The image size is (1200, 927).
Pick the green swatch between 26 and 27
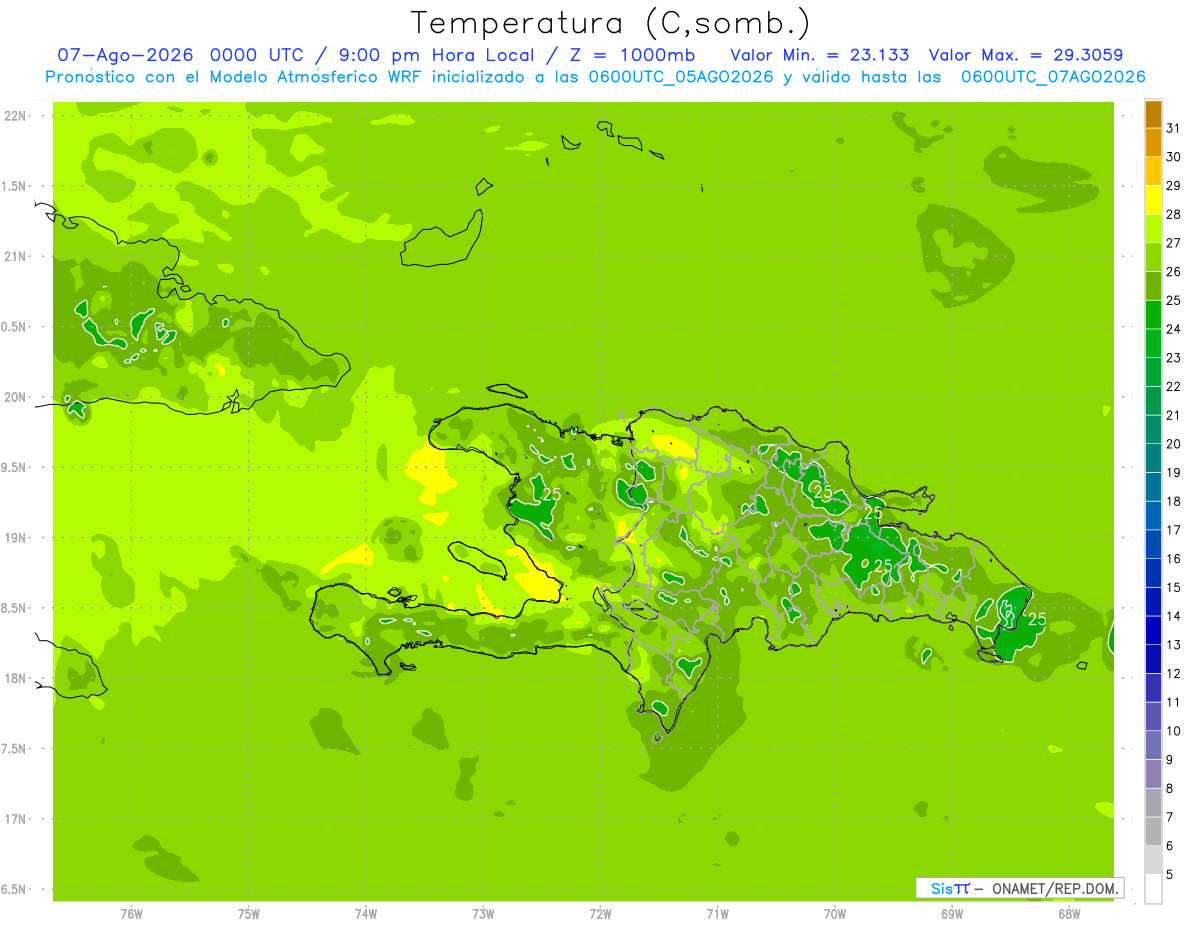click(x=1153, y=258)
